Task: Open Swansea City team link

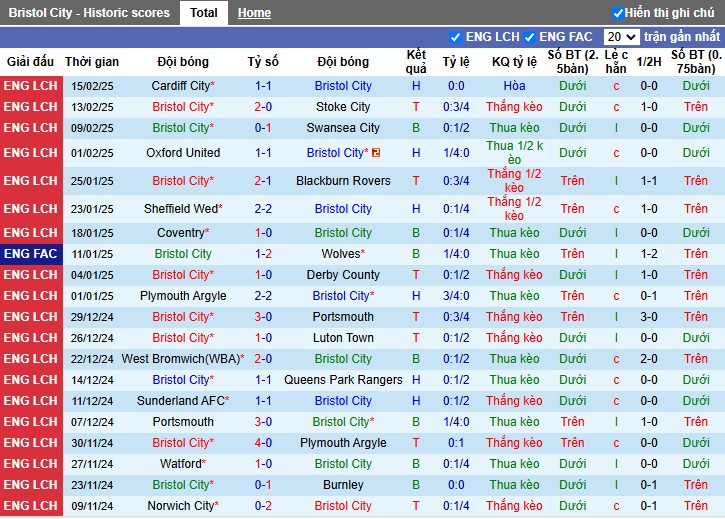Action: click(343, 128)
